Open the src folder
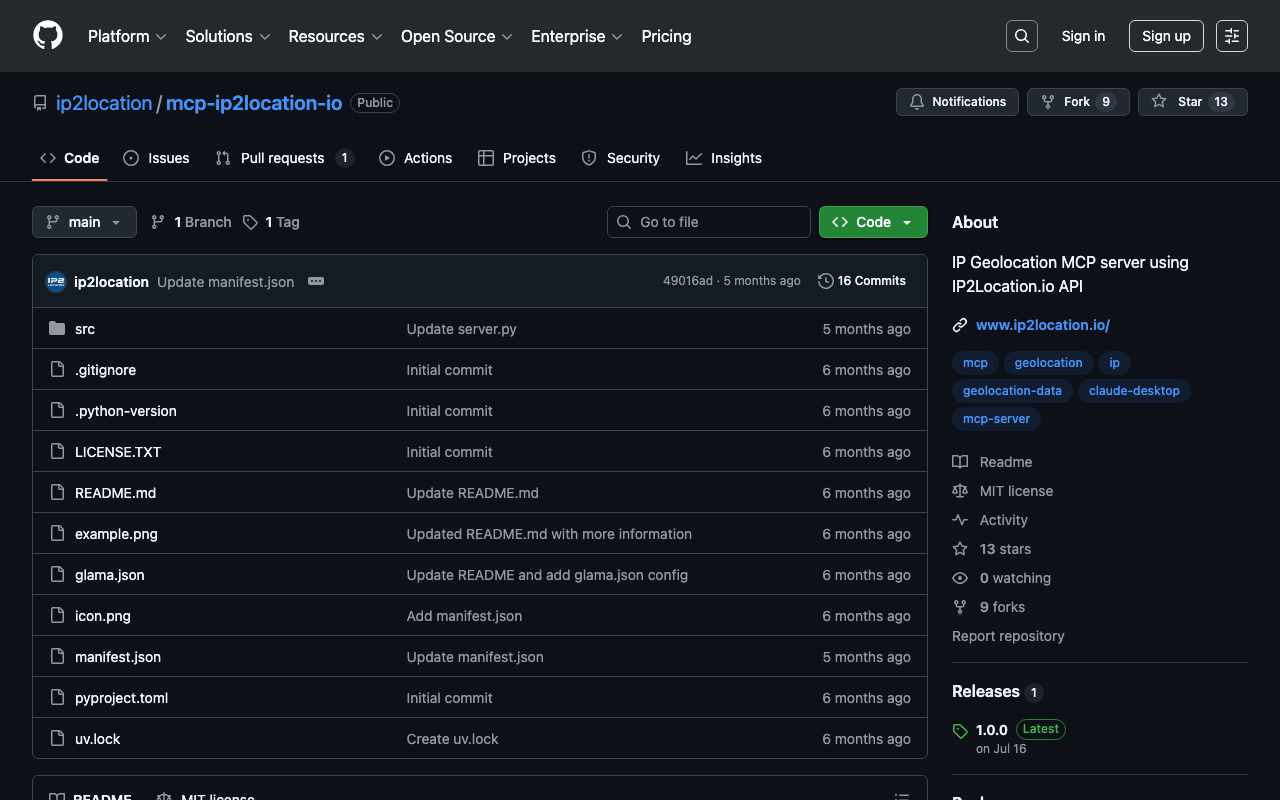The height and width of the screenshot is (800, 1280). point(85,329)
